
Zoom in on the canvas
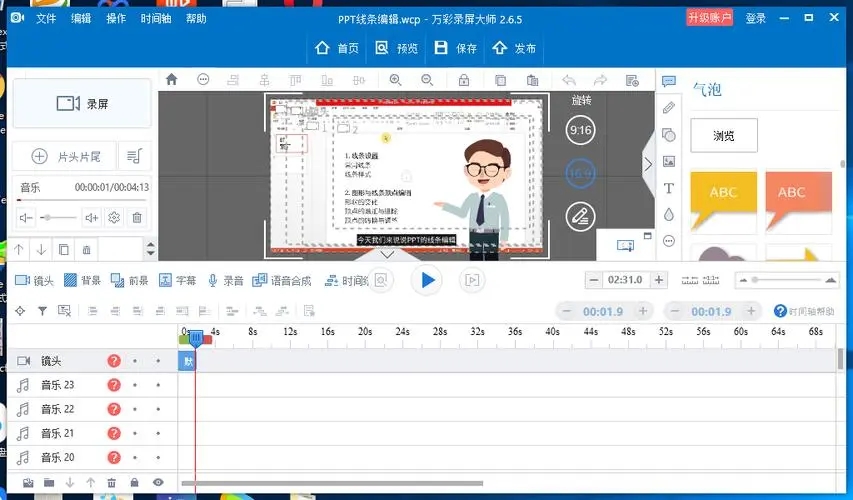click(395, 80)
